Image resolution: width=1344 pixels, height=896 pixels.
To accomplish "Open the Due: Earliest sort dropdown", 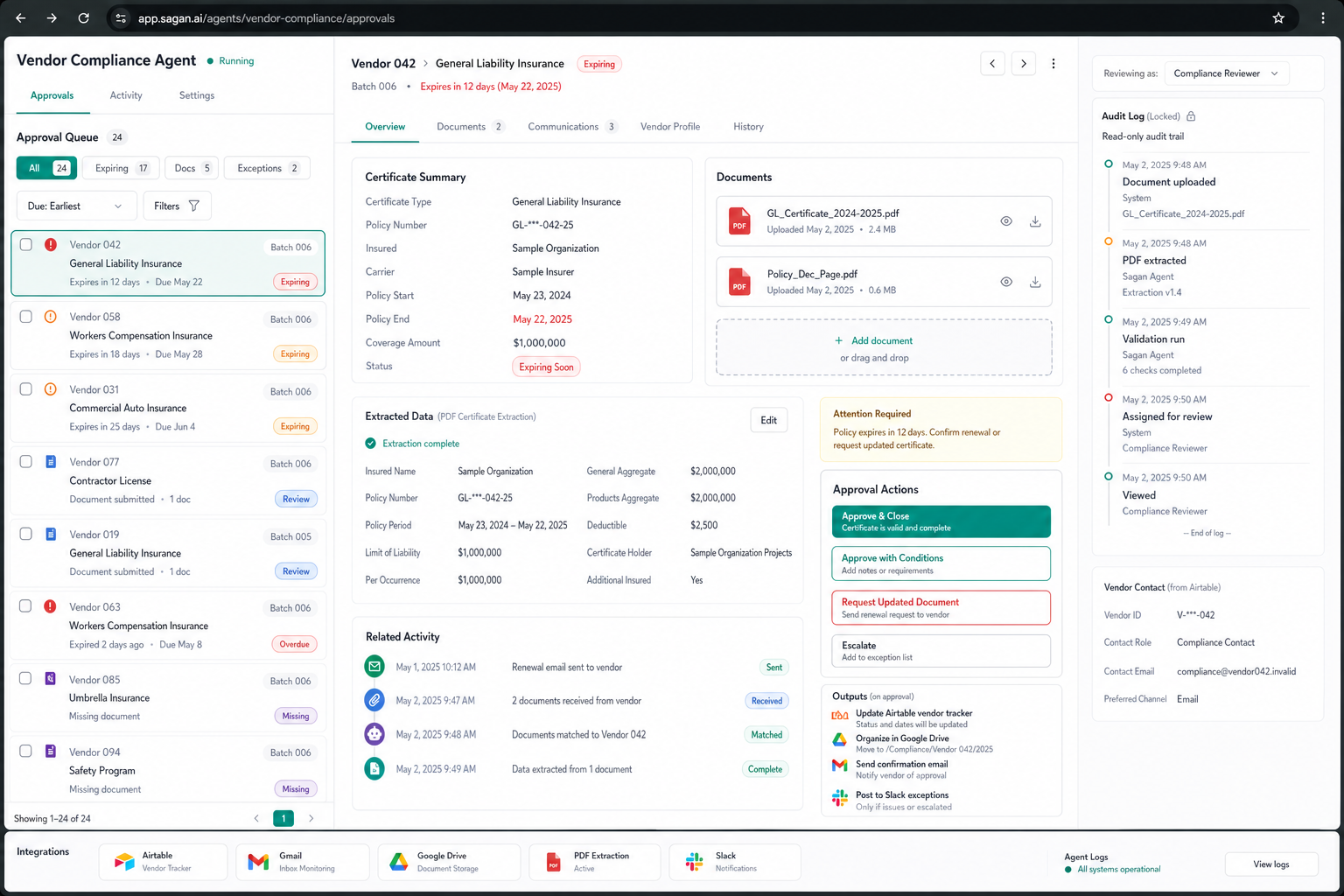I will (77, 206).
